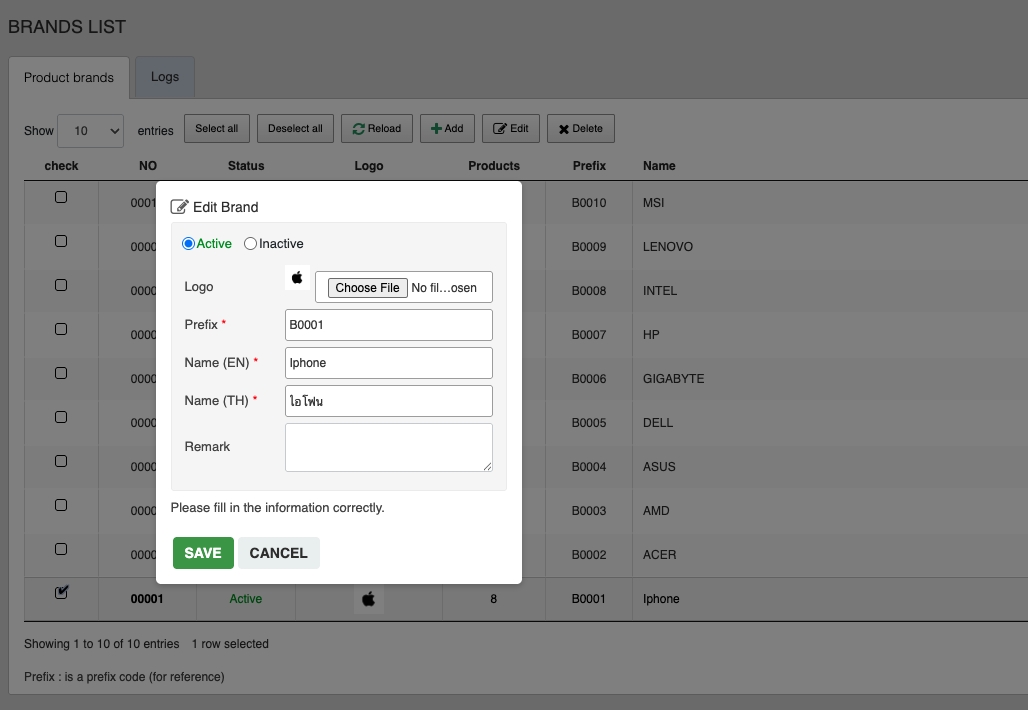Select the Active radio button
Image resolution: width=1028 pixels, height=710 pixels.
coord(188,243)
